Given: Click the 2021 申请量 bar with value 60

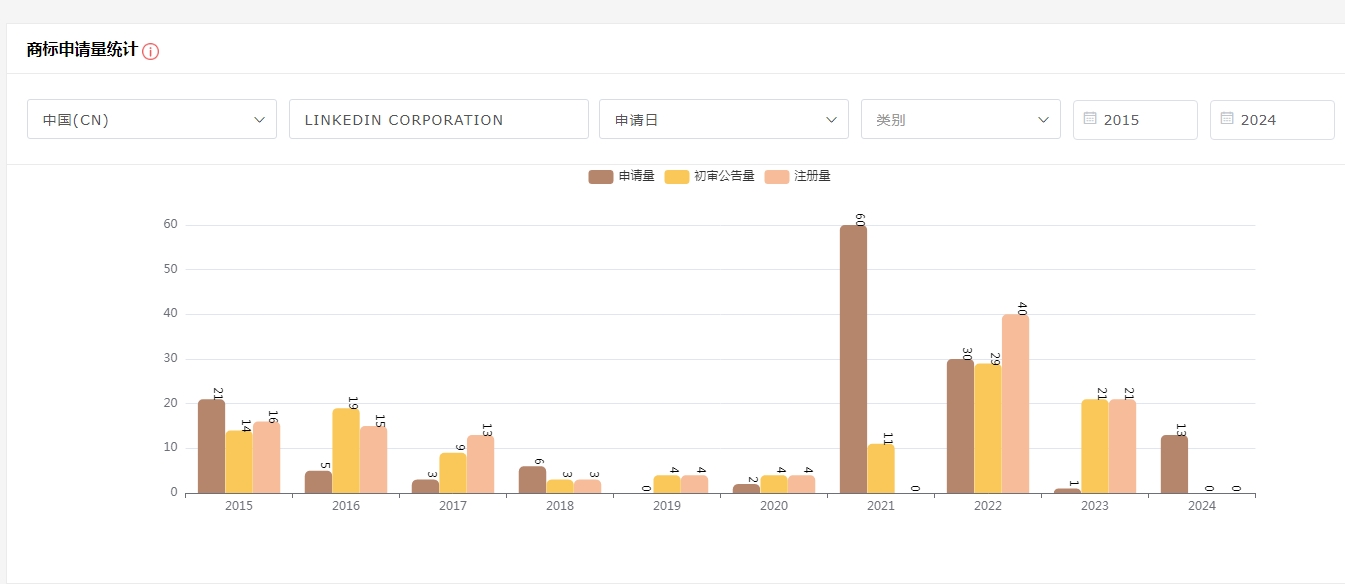Looking at the screenshot, I should (853, 359).
